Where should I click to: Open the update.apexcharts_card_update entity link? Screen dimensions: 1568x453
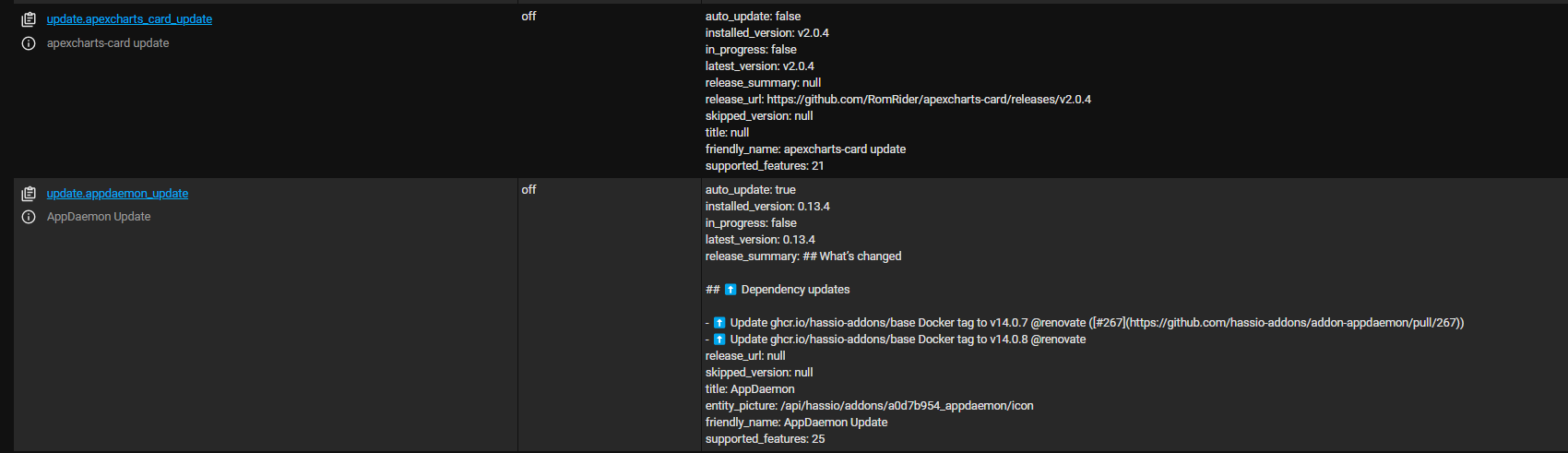click(x=129, y=19)
